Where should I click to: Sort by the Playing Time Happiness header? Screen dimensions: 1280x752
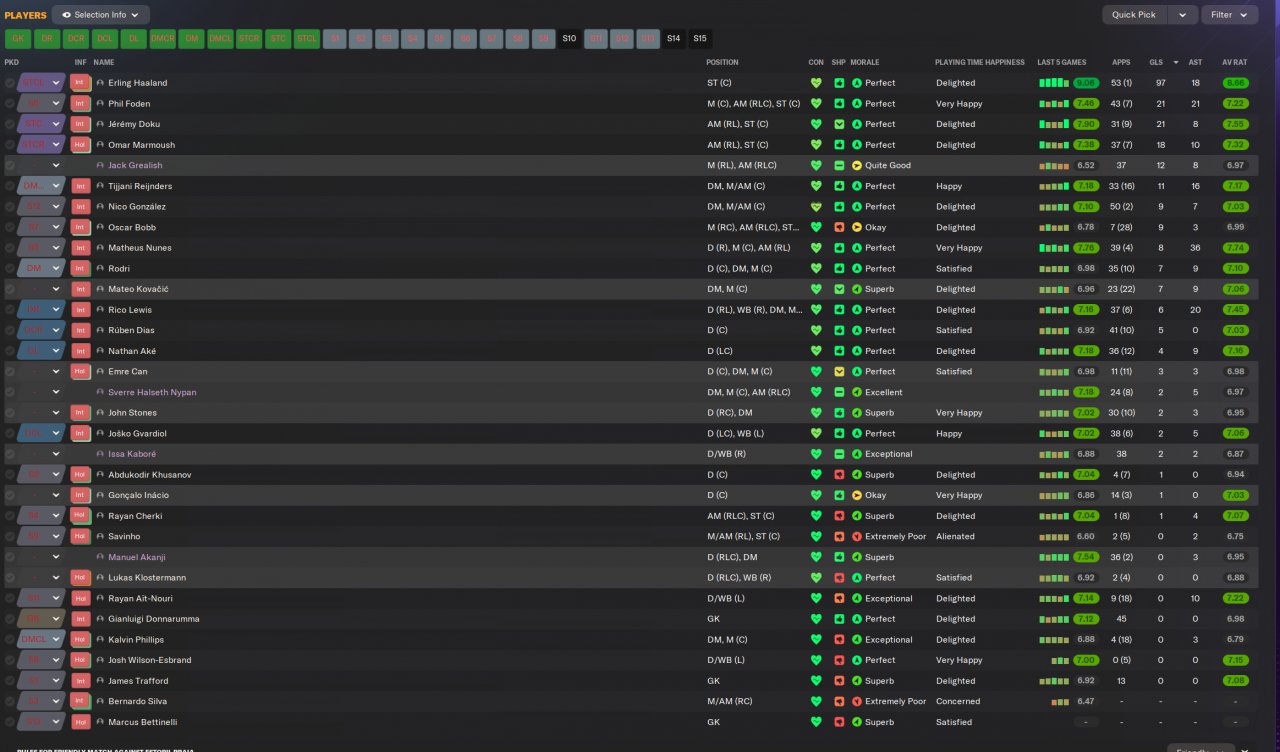click(980, 63)
